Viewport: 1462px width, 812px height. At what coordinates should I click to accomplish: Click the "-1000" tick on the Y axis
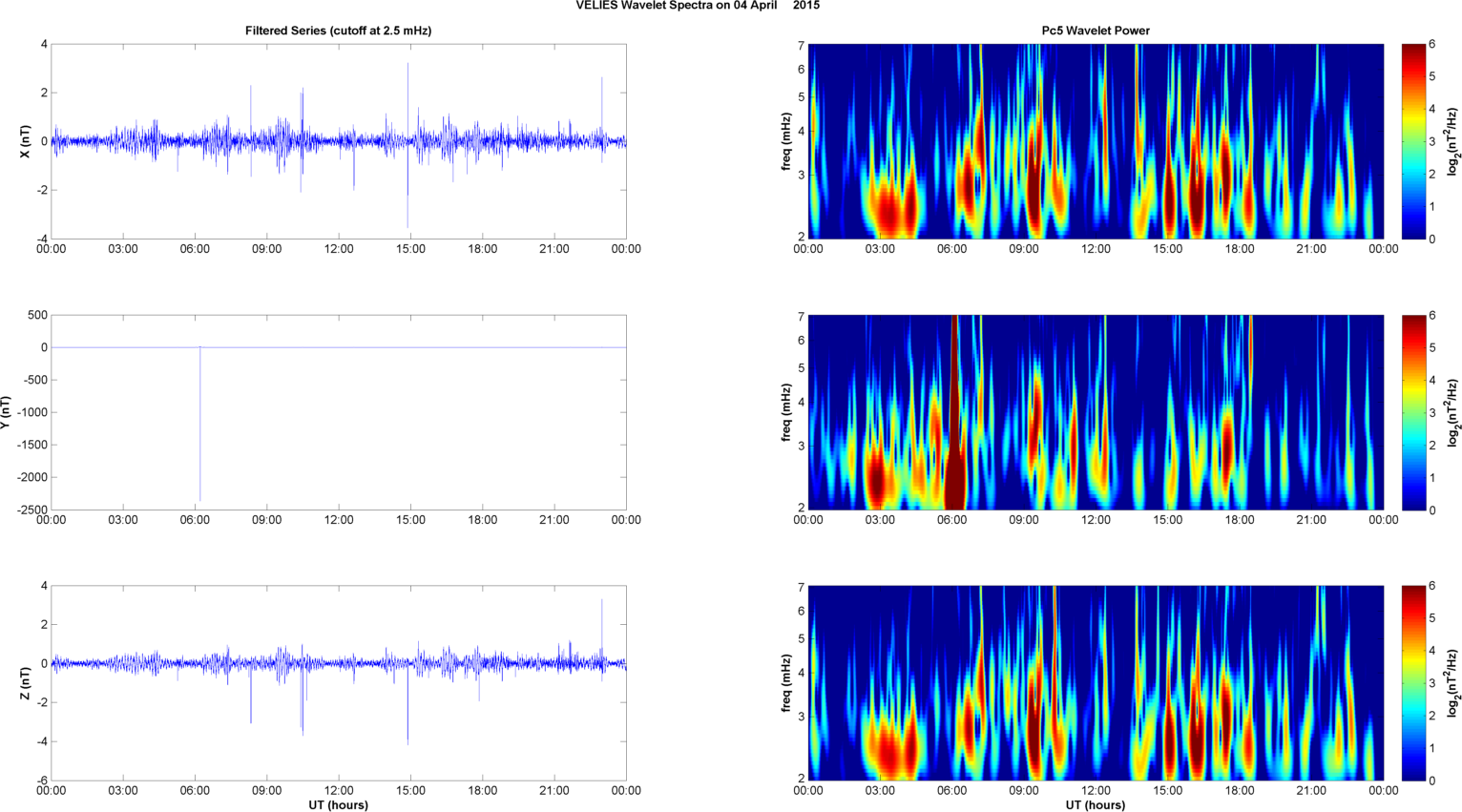click(x=33, y=412)
